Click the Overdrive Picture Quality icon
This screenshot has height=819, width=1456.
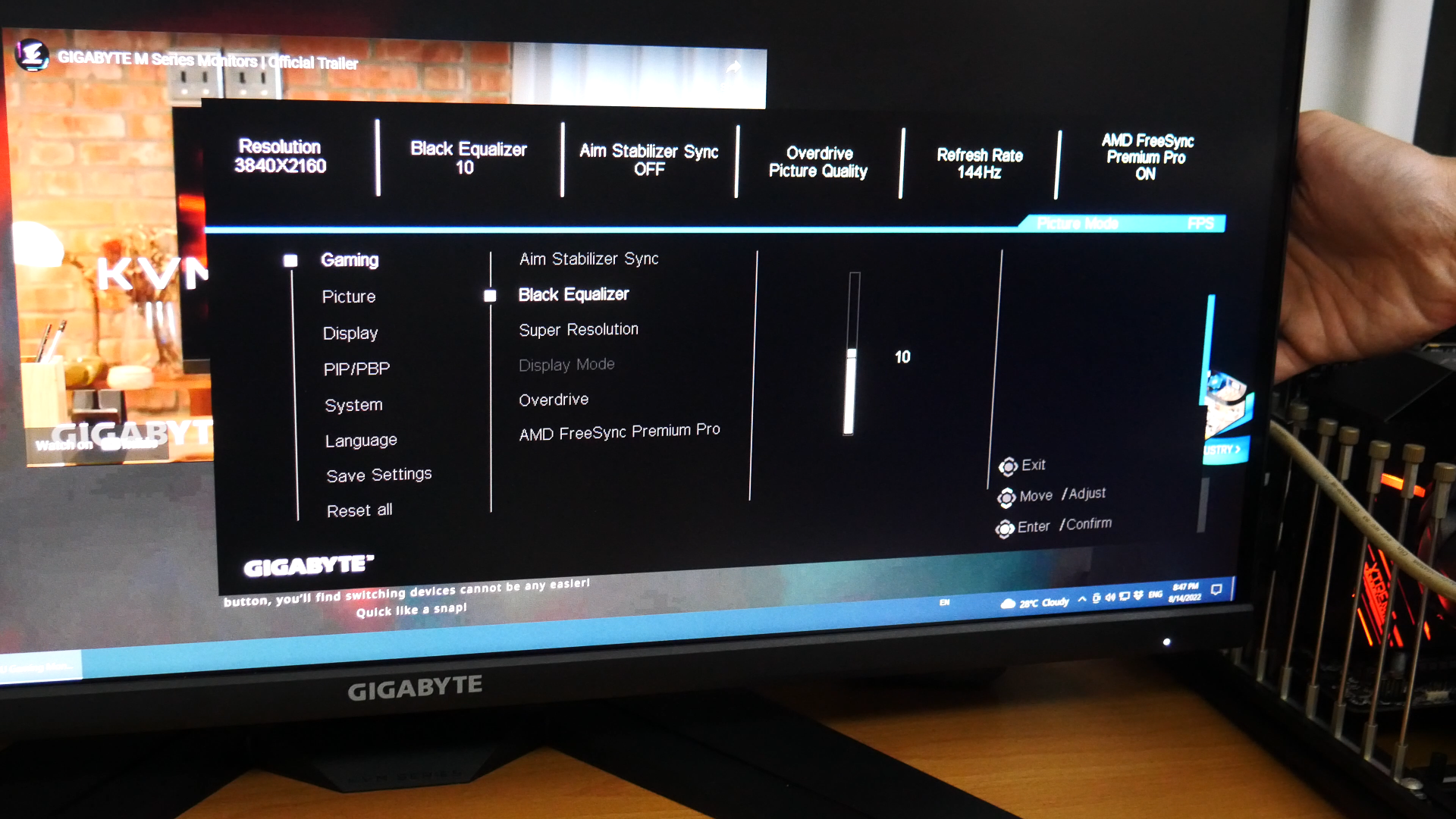820,156
